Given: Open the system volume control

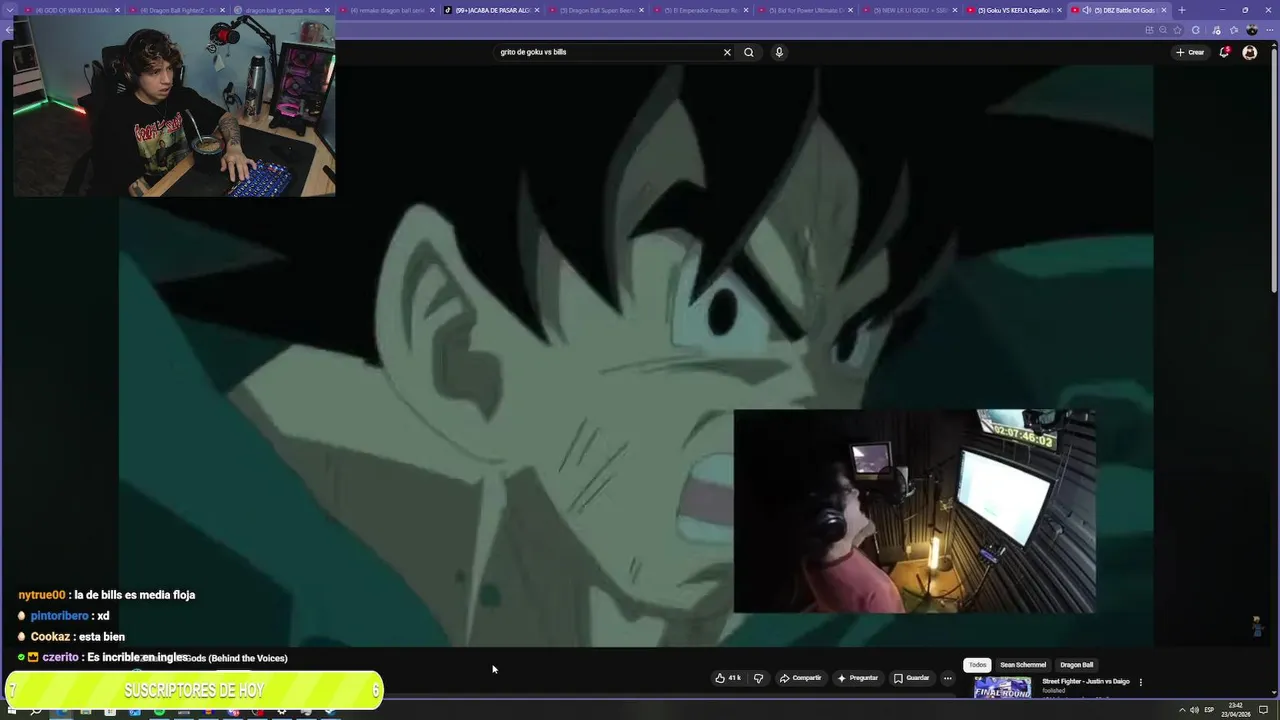Looking at the screenshot, I should (1194, 710).
